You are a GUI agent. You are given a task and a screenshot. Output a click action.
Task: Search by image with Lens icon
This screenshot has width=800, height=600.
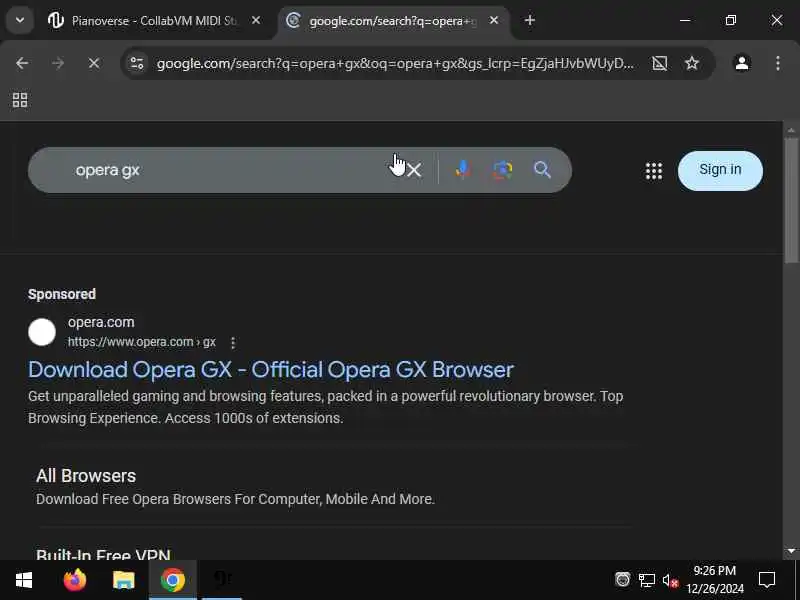503,169
